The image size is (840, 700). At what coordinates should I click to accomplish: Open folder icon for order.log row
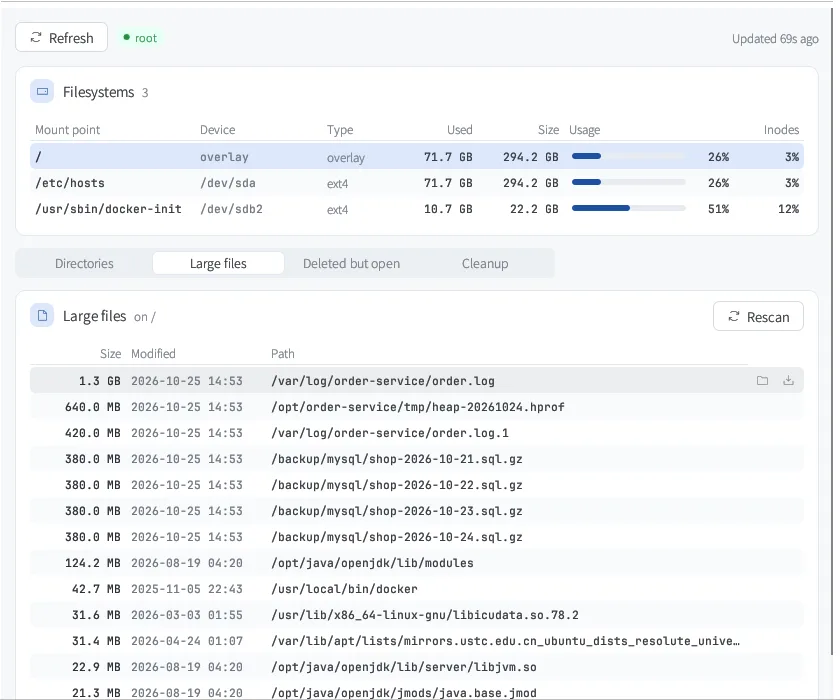[x=762, y=381]
